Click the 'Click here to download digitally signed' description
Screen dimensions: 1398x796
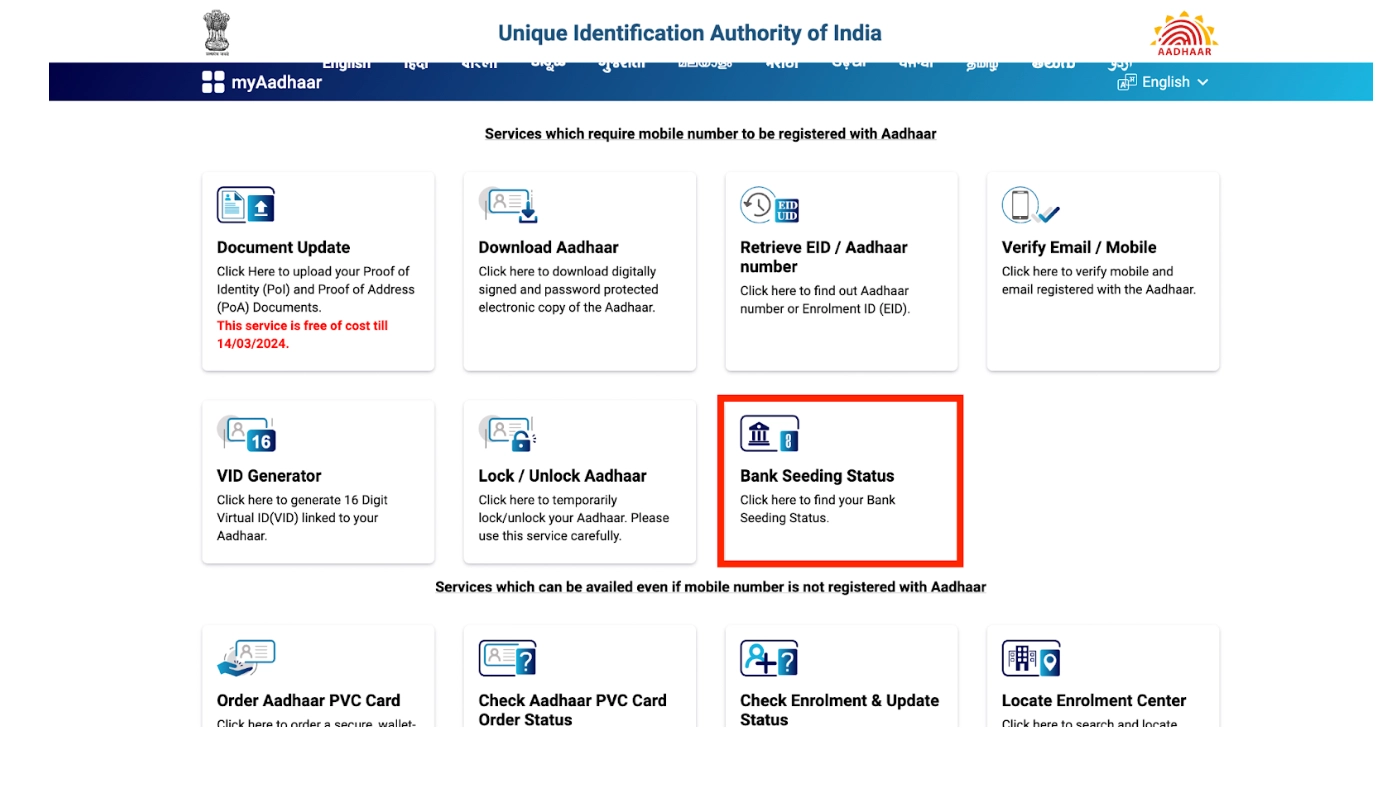coord(568,290)
